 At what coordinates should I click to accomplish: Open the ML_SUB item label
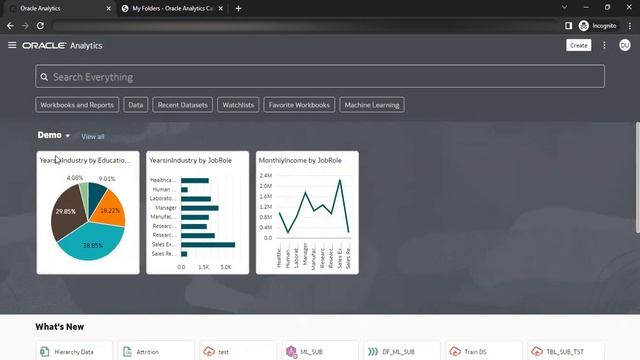point(311,352)
